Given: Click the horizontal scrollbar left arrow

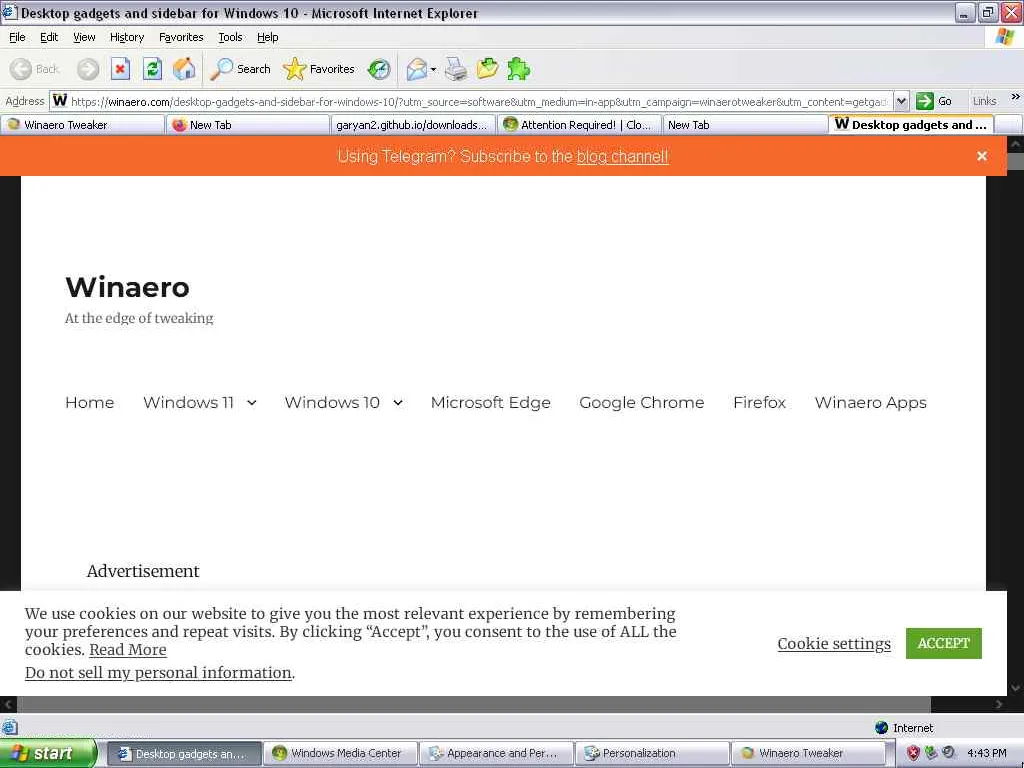Looking at the screenshot, I should point(8,704).
